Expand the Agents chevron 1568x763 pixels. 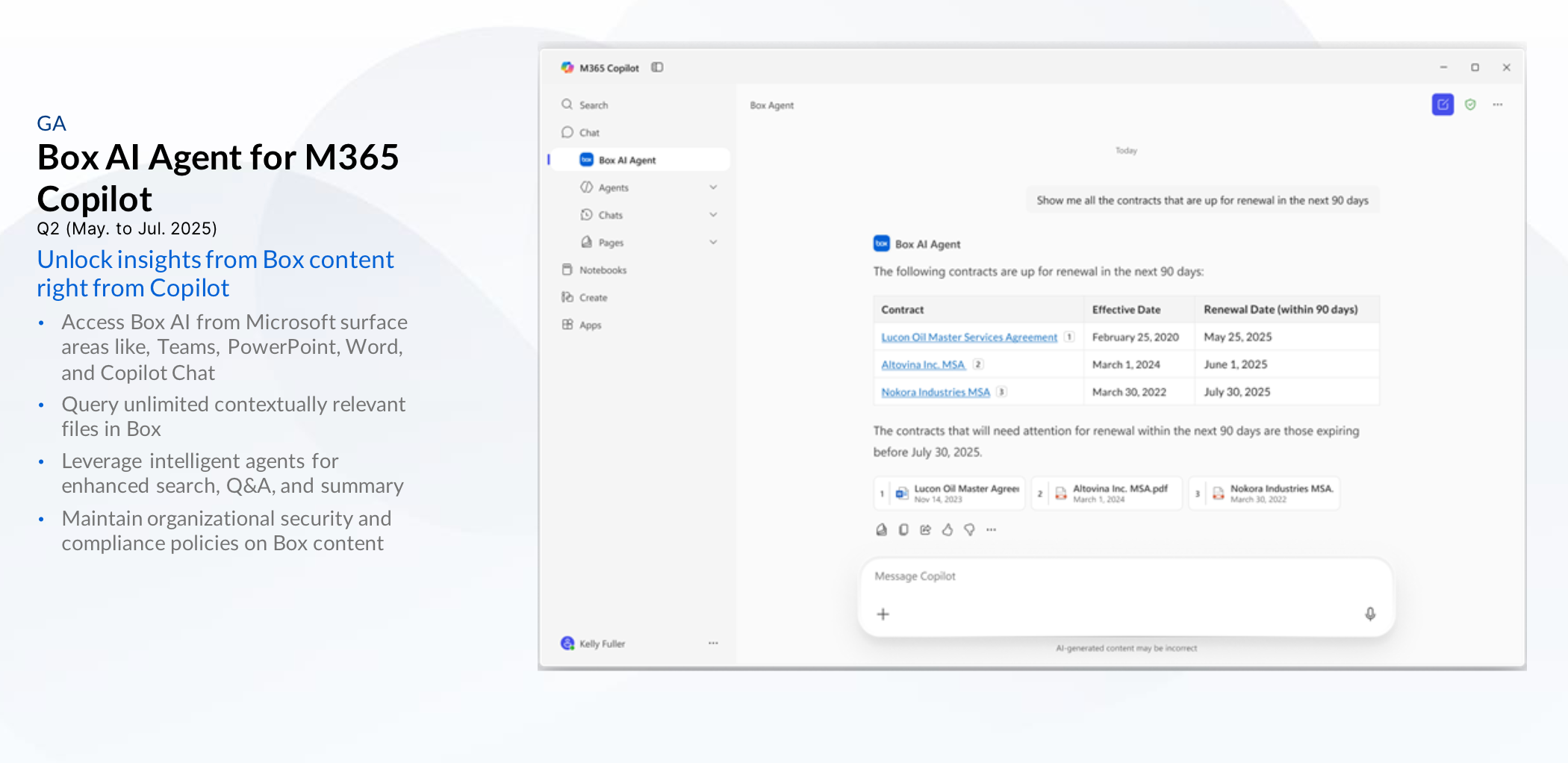coord(713,187)
